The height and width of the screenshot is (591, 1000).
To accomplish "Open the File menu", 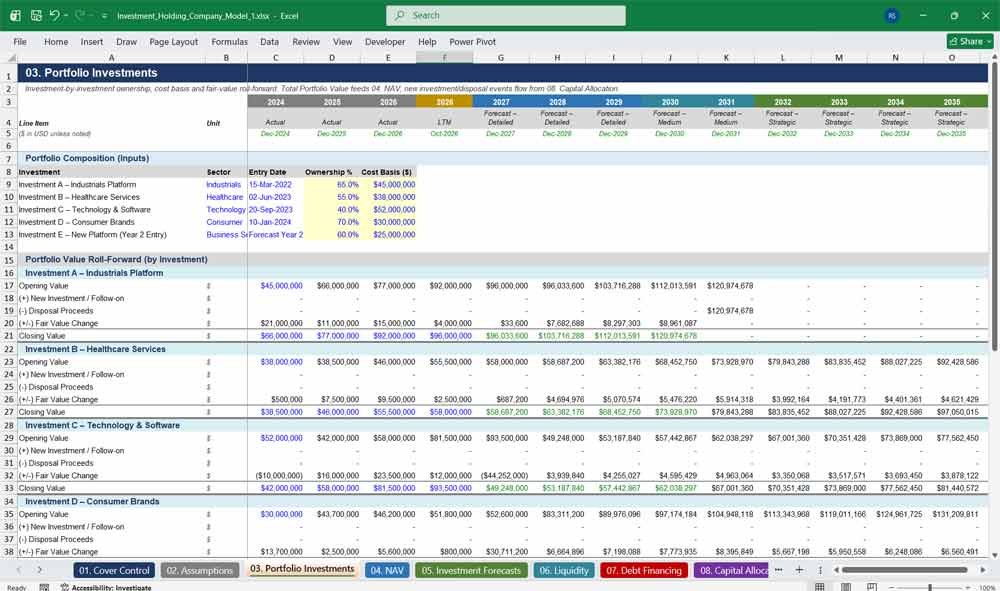I will (x=20, y=41).
